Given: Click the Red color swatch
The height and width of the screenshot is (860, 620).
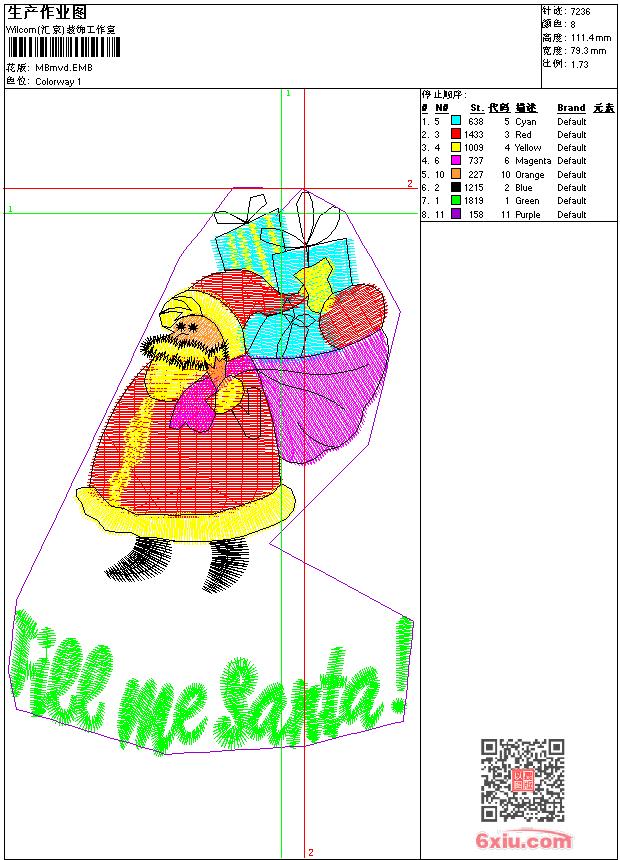Looking at the screenshot, I should (x=455, y=134).
